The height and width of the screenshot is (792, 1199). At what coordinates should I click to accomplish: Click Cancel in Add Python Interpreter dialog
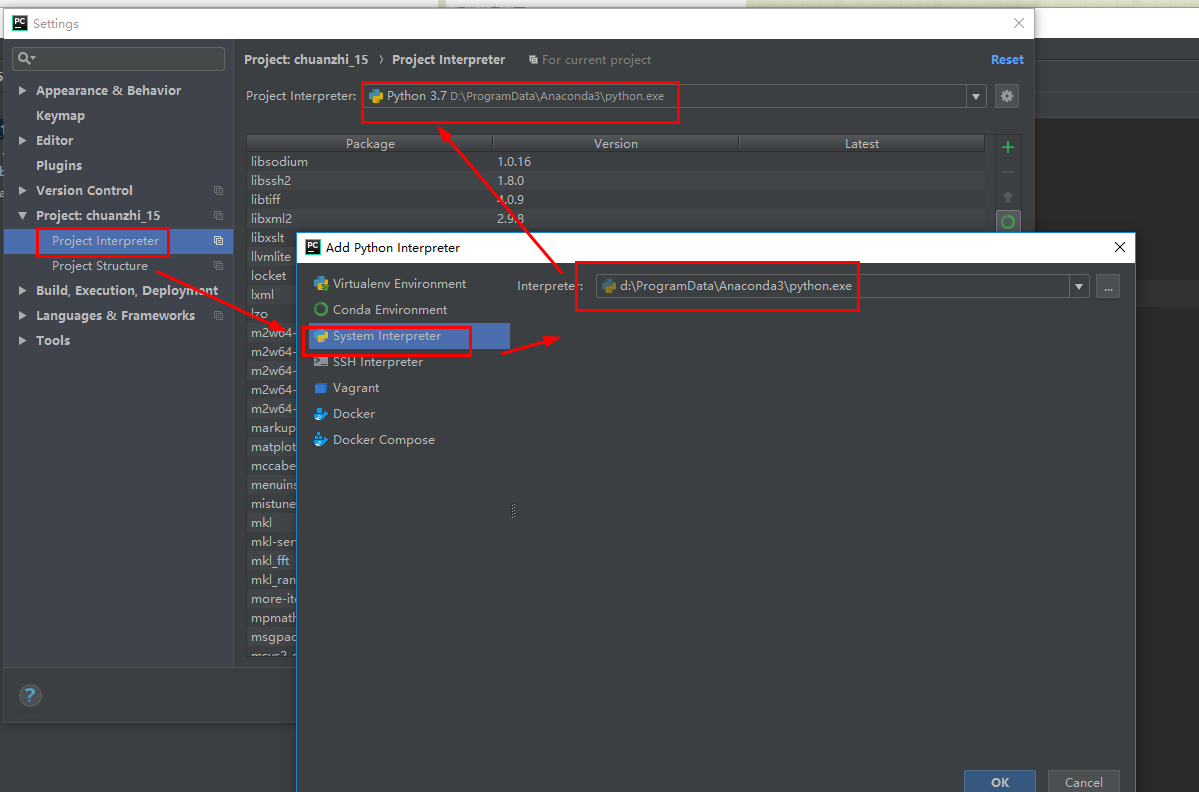click(1084, 782)
